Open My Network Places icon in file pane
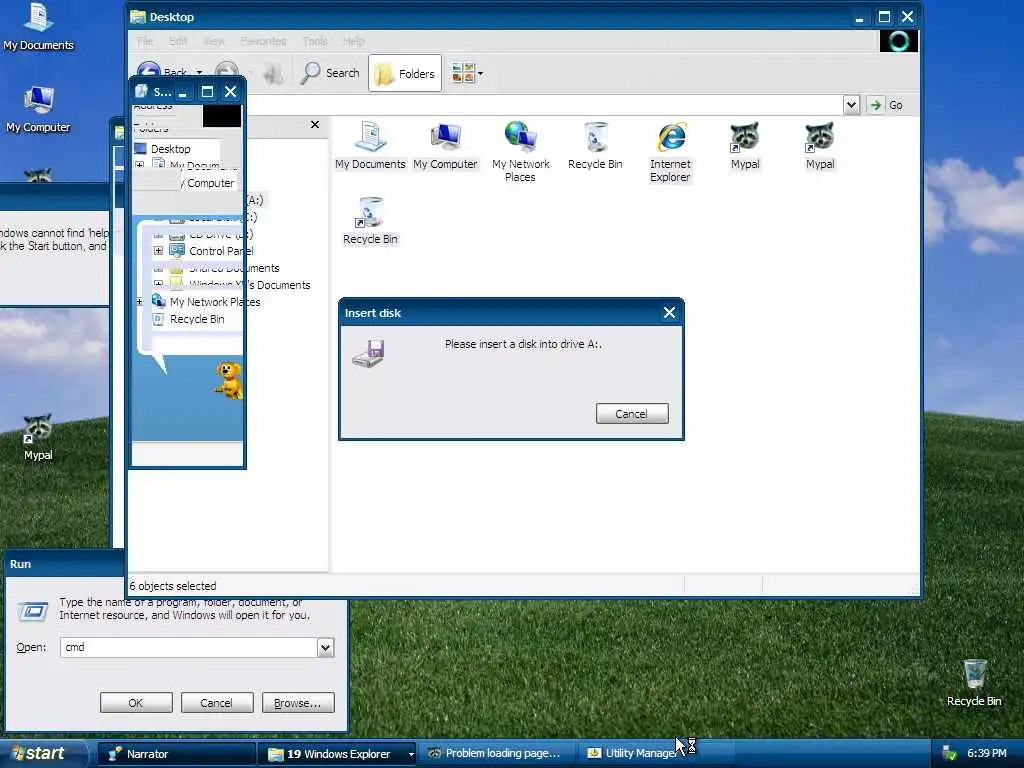This screenshot has width=1024, height=768. pos(520,151)
